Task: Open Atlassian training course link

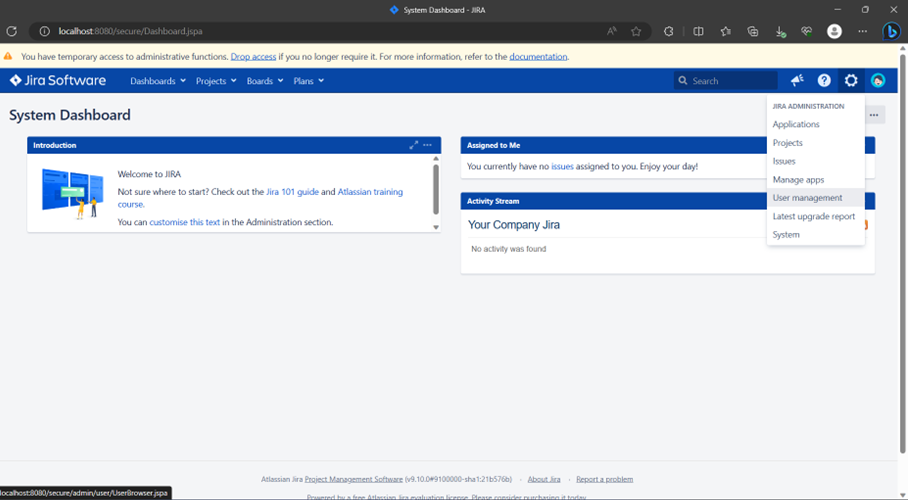Action: click(370, 192)
